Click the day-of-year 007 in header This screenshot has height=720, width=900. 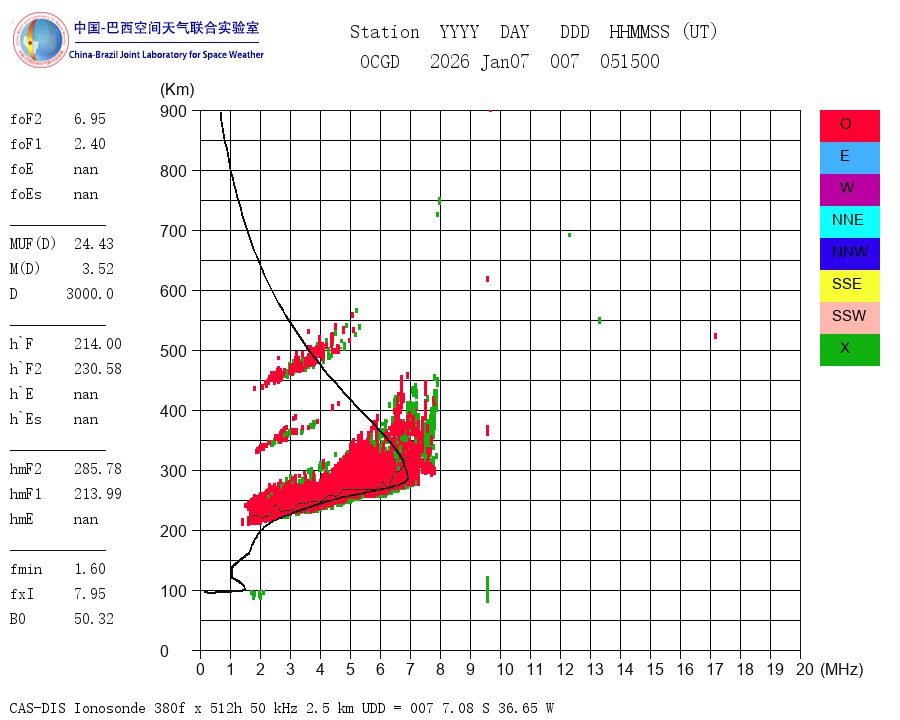pyautogui.click(x=564, y=61)
